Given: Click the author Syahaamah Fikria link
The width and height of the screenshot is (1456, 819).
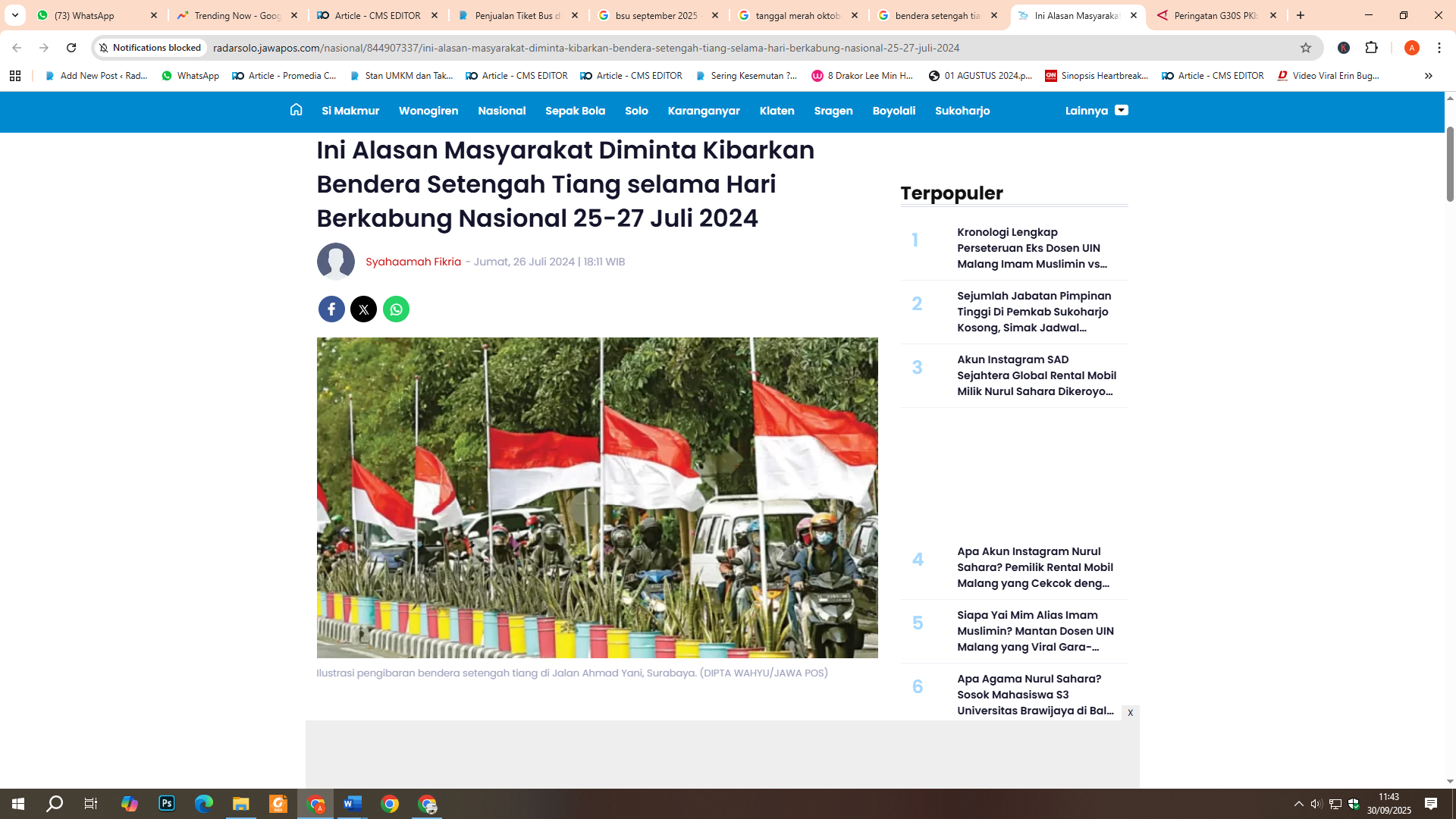Looking at the screenshot, I should (x=413, y=261).
